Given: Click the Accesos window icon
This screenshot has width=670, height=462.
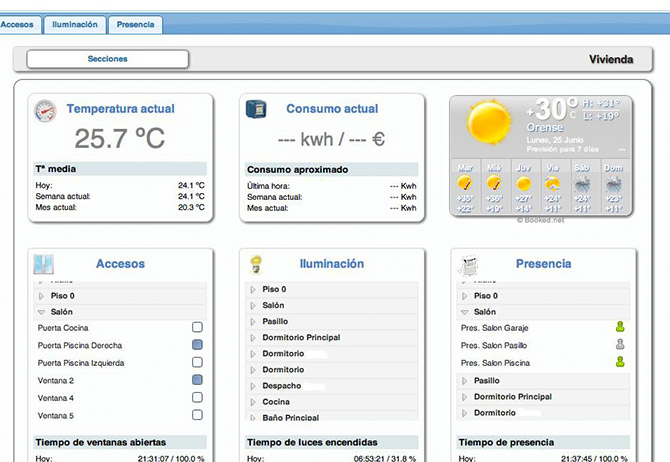Looking at the screenshot, I should [x=44, y=264].
